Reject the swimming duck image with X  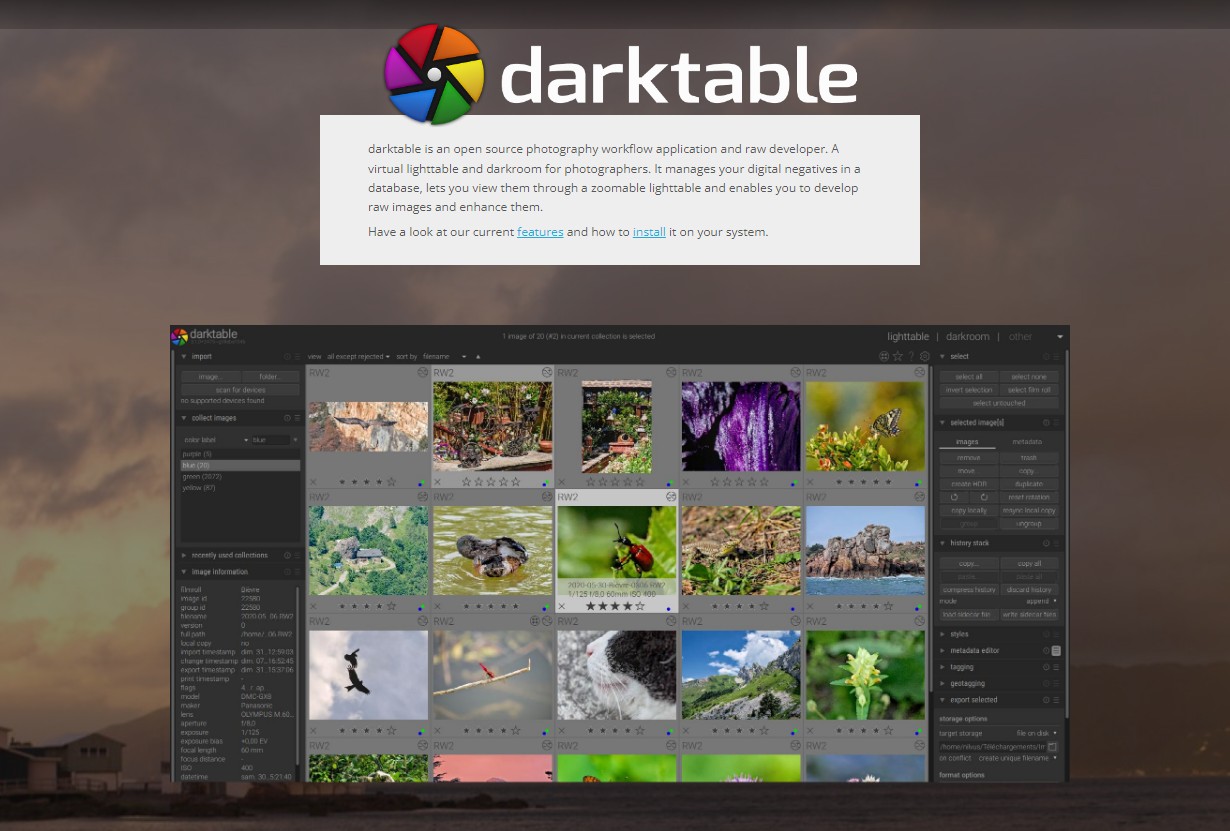pos(437,606)
